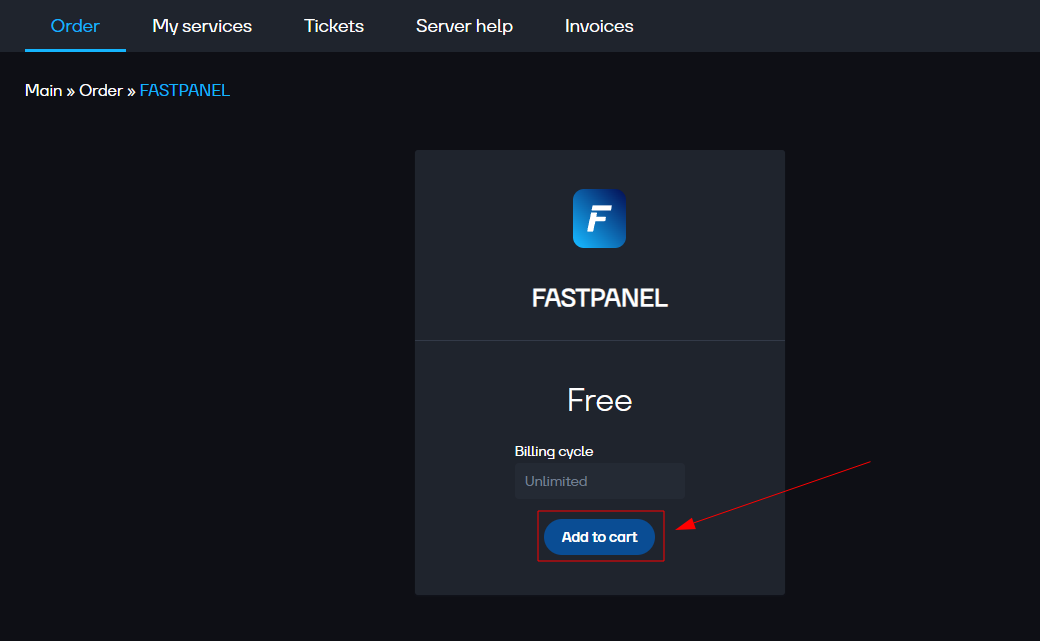Viewport: 1040px width, 641px height.
Task: Open the Unlimited billing cycle dropdown
Action: tap(599, 481)
